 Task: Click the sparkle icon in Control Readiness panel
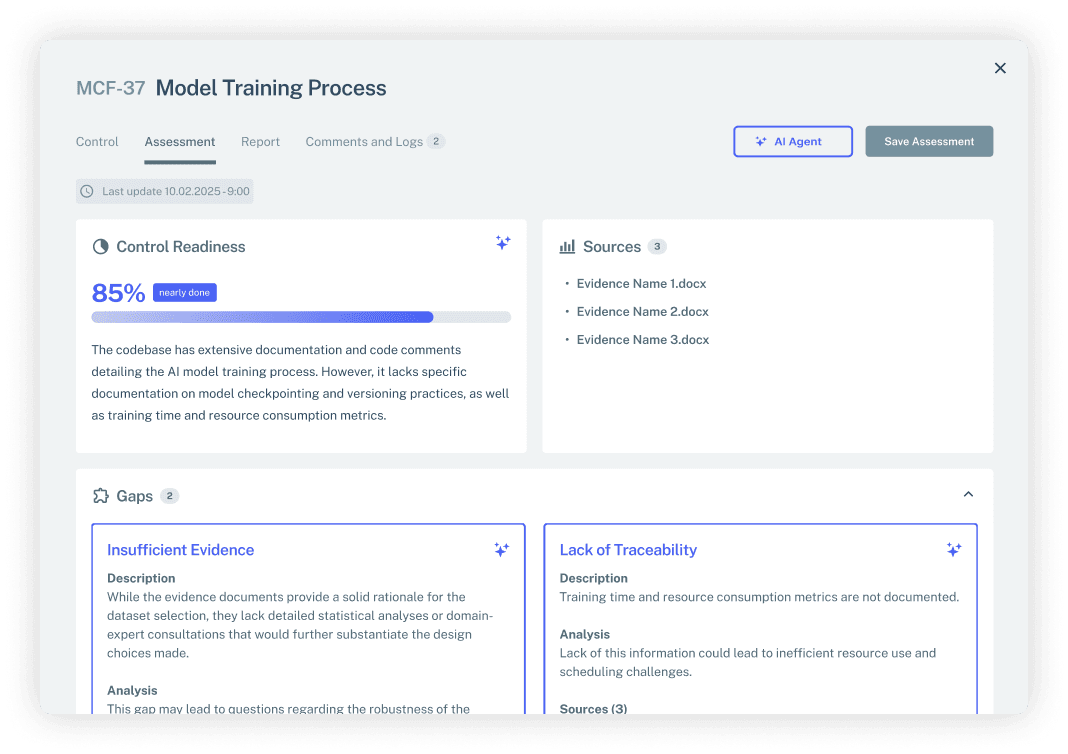(x=503, y=243)
